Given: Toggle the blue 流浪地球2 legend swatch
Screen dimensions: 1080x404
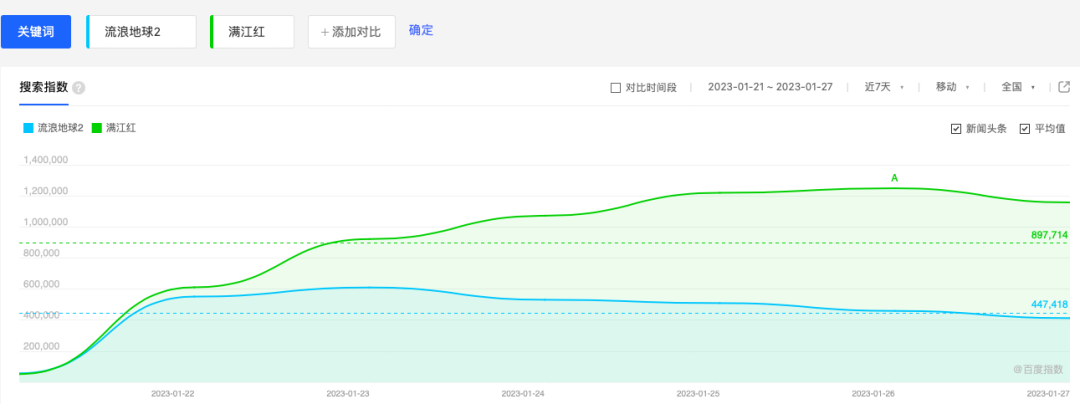Looking at the screenshot, I should (x=28, y=128).
